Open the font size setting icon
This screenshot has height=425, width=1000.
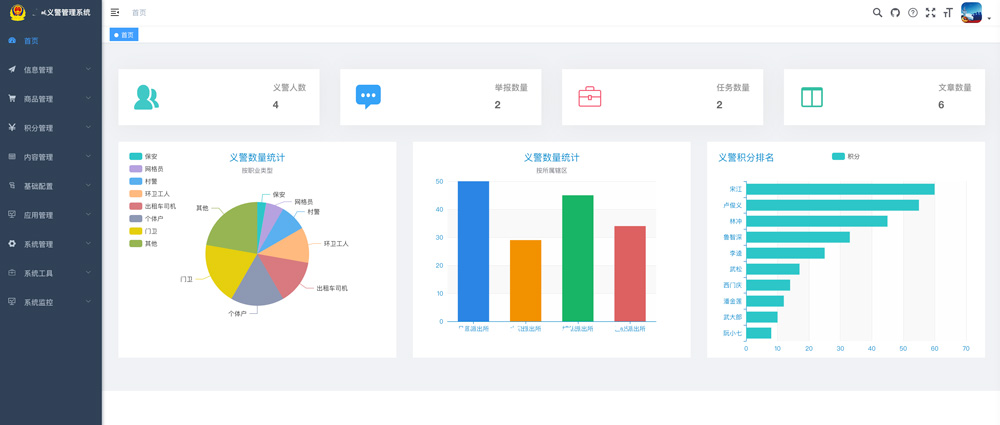click(x=947, y=13)
